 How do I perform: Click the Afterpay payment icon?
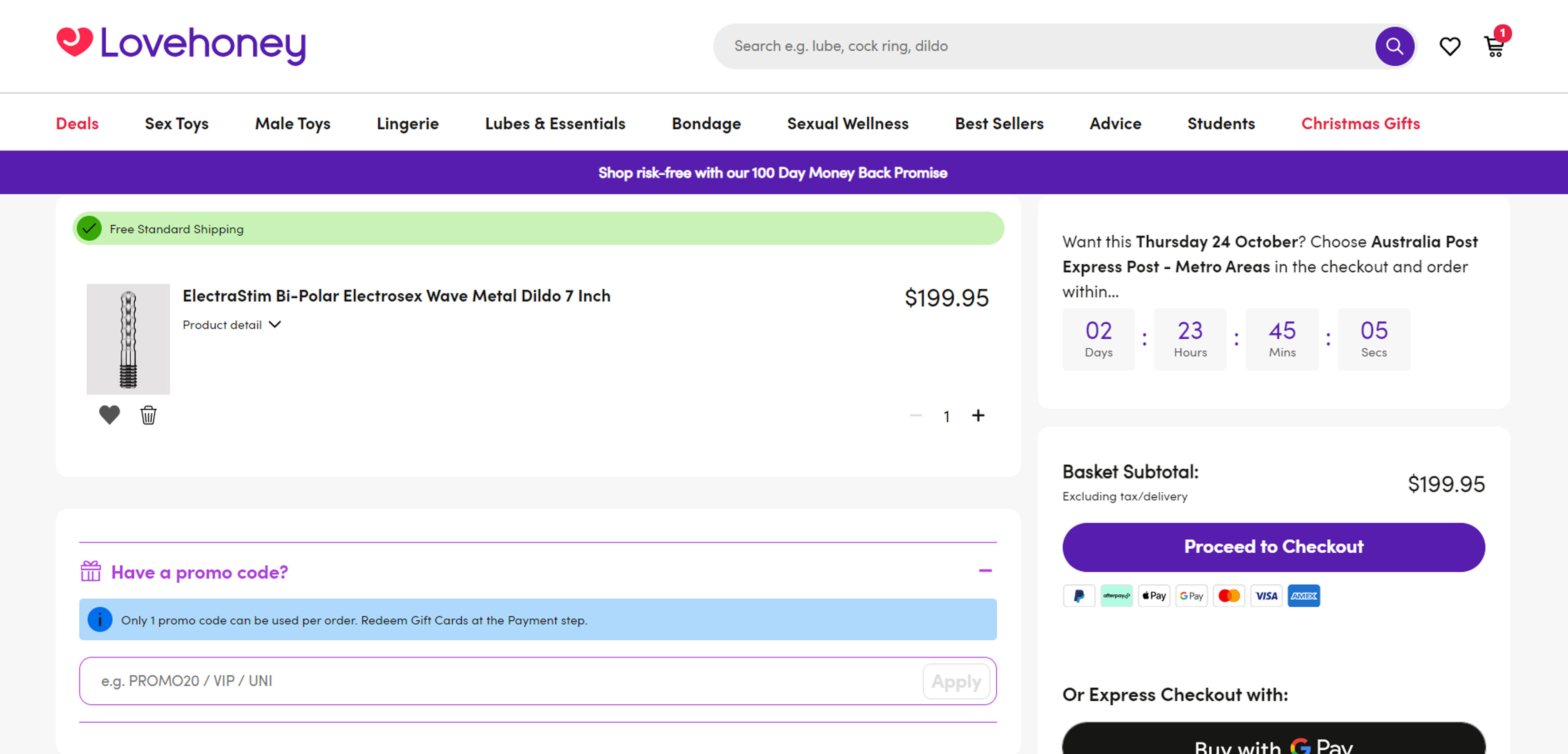coord(1116,596)
